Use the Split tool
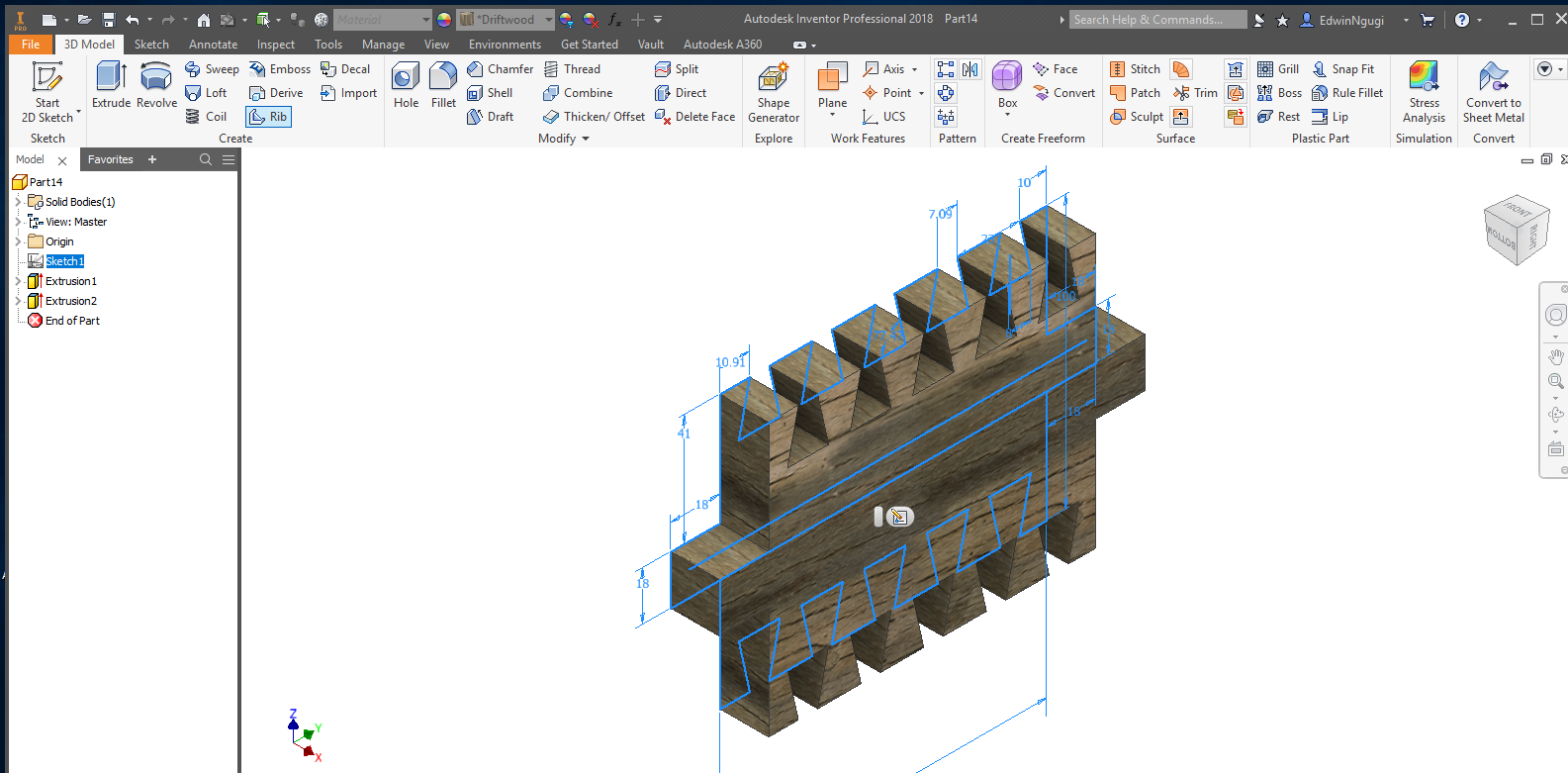Viewport: 1568px width, 773px height. point(677,69)
